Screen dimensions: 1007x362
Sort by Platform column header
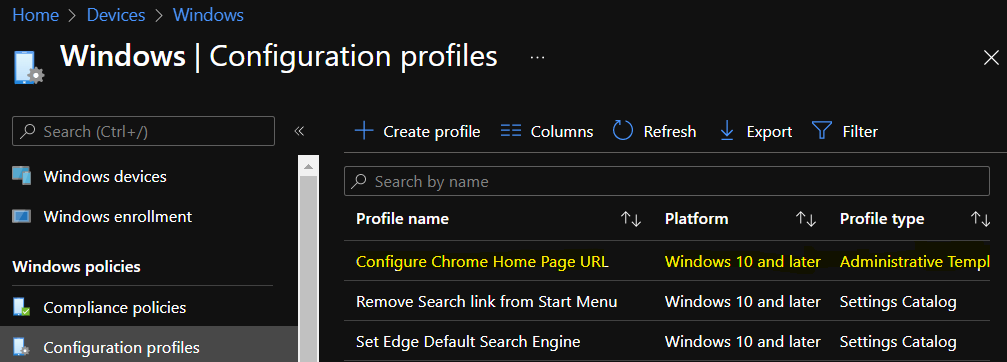click(x=696, y=219)
